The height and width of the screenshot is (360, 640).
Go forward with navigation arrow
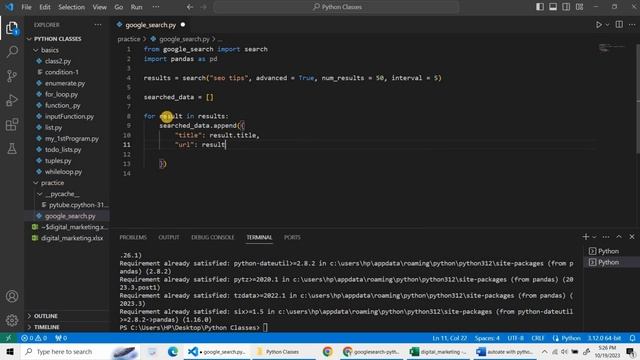click(203, 7)
